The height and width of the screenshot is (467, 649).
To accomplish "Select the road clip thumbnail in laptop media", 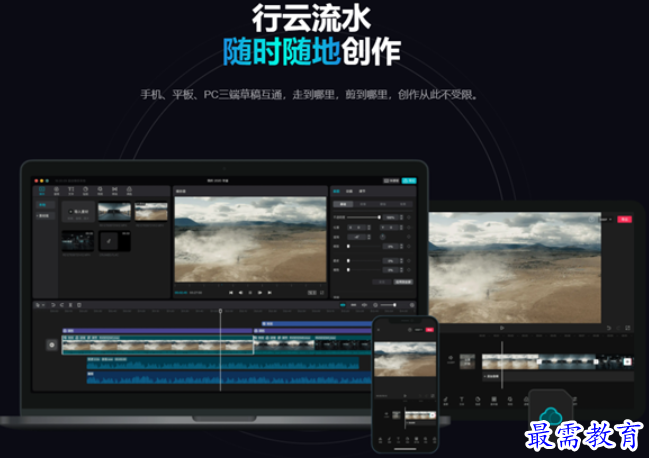I will pyautogui.click(x=114, y=212).
